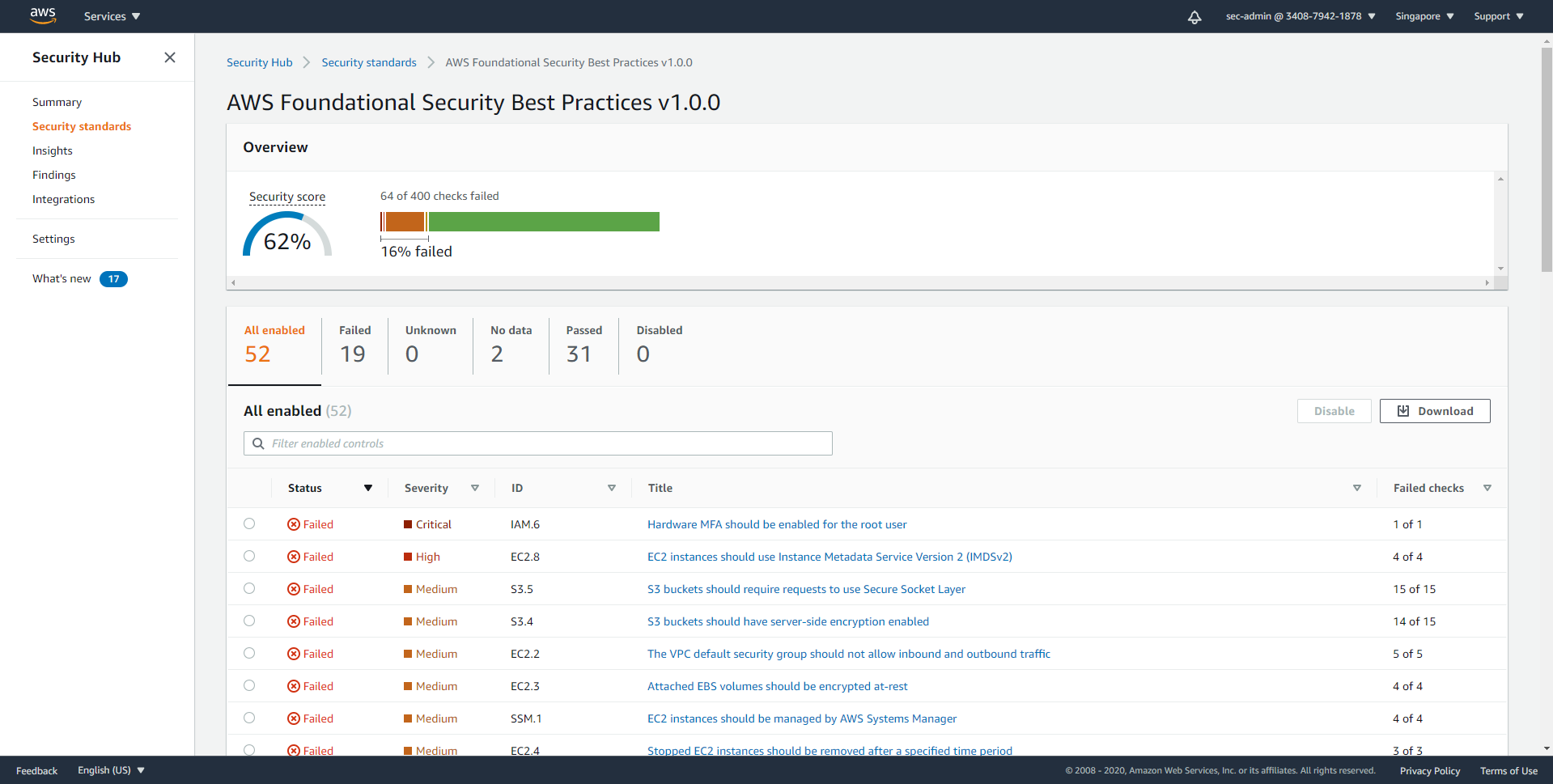Screen dimensions: 1553x784
Task: Open the English (US) language dropdown
Action: coord(111,770)
